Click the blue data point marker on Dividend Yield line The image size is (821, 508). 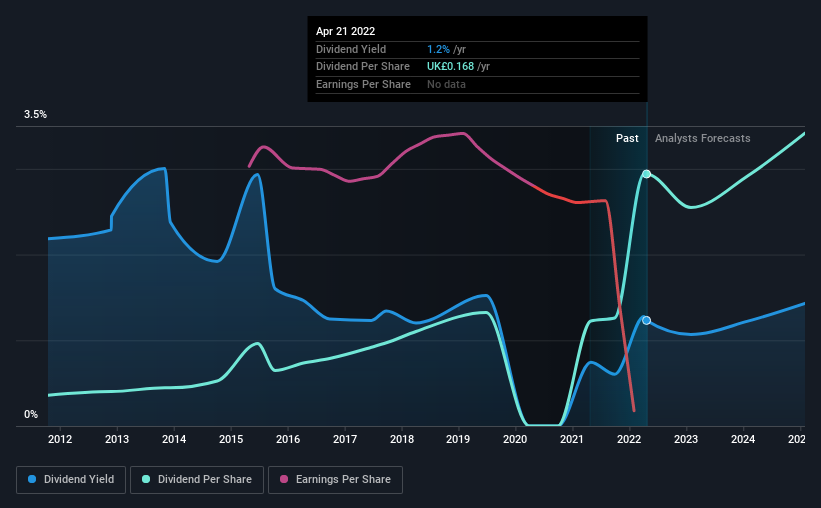click(647, 321)
